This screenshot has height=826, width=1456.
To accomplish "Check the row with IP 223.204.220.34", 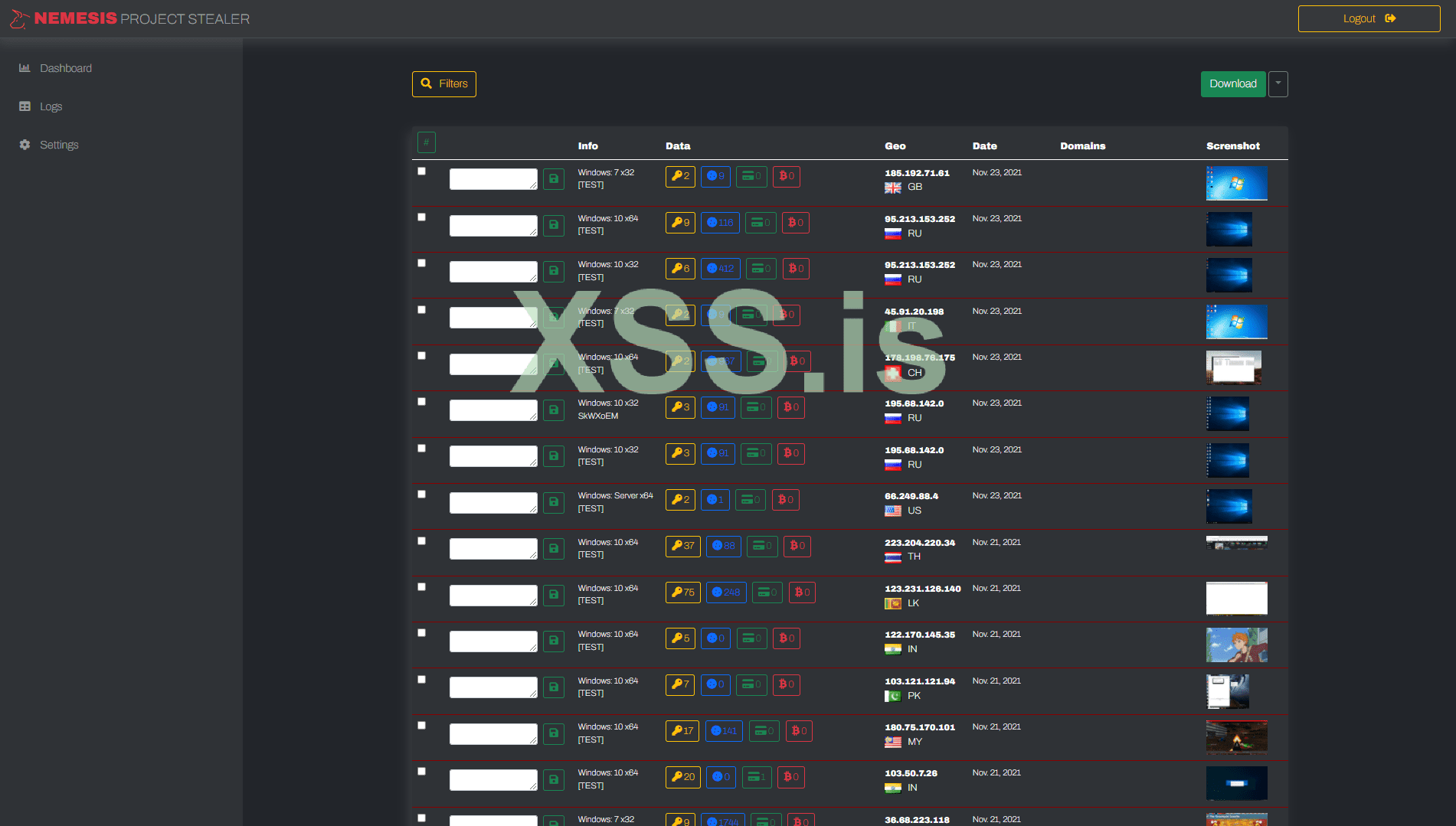I will point(421,540).
